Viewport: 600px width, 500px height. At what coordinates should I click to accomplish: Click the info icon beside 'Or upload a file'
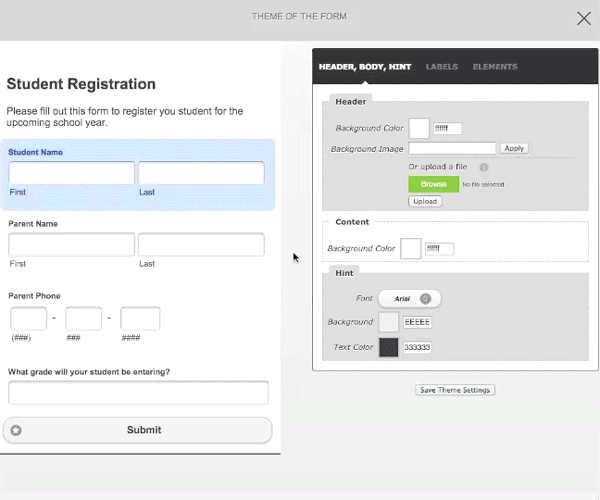(484, 167)
